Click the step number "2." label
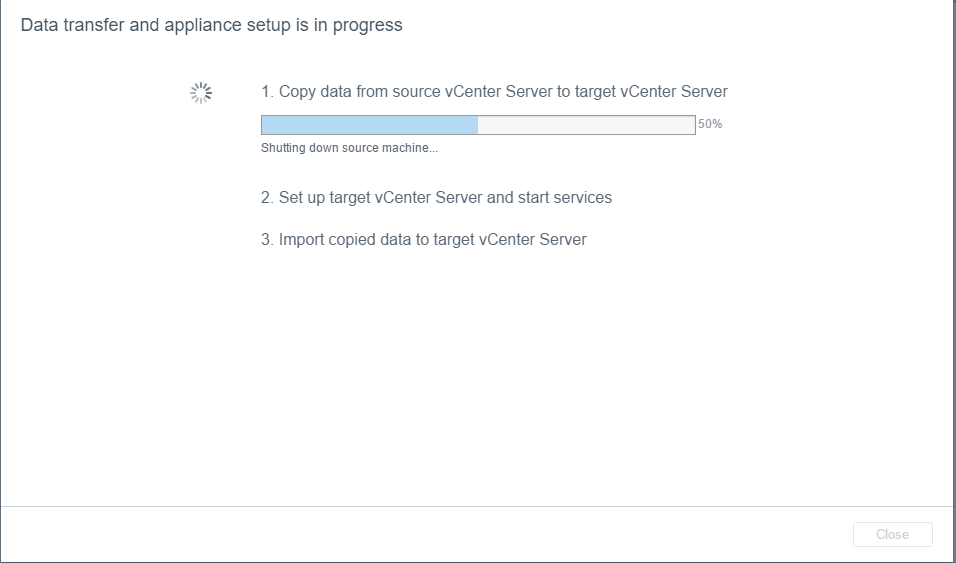 point(267,198)
